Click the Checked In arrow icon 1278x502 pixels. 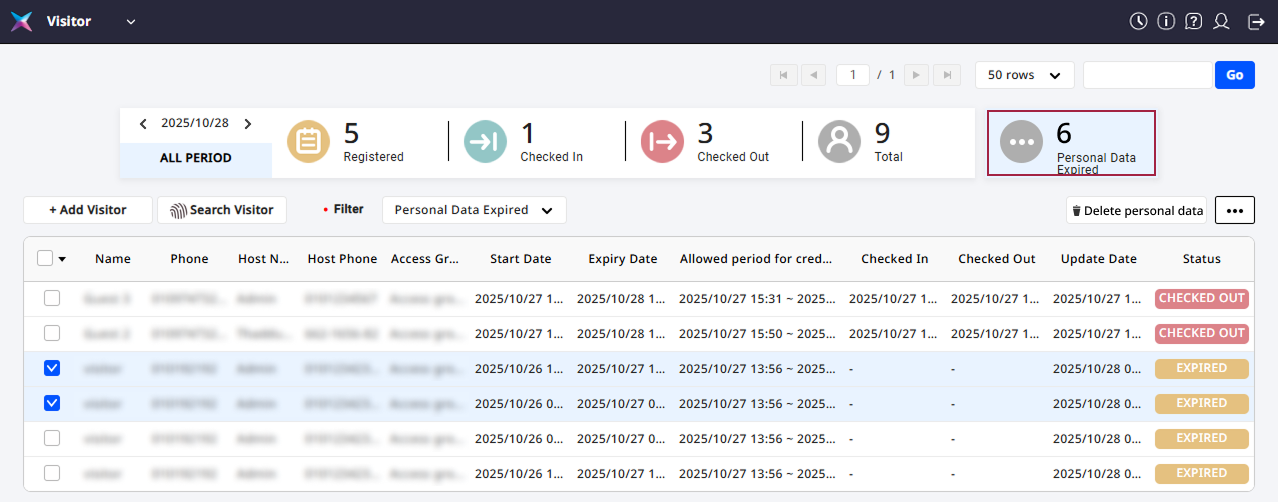click(486, 142)
